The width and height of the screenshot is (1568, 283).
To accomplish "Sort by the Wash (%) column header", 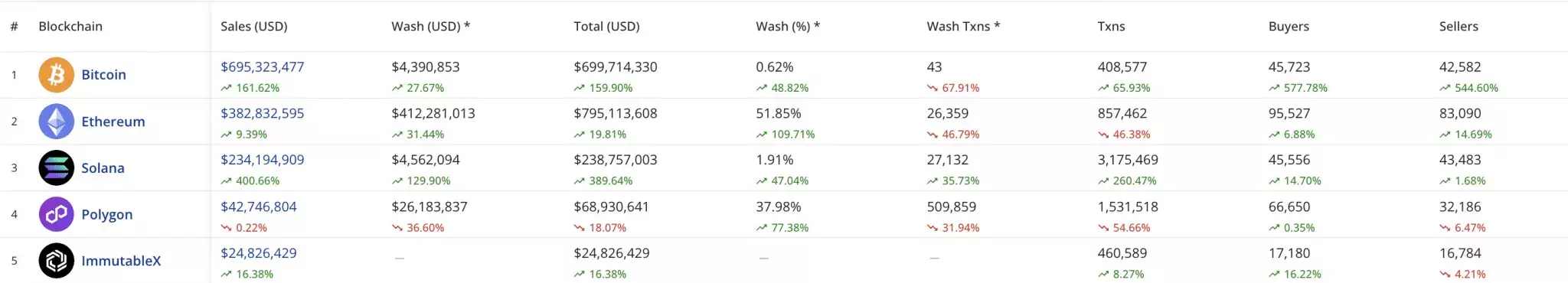I will [x=788, y=26].
